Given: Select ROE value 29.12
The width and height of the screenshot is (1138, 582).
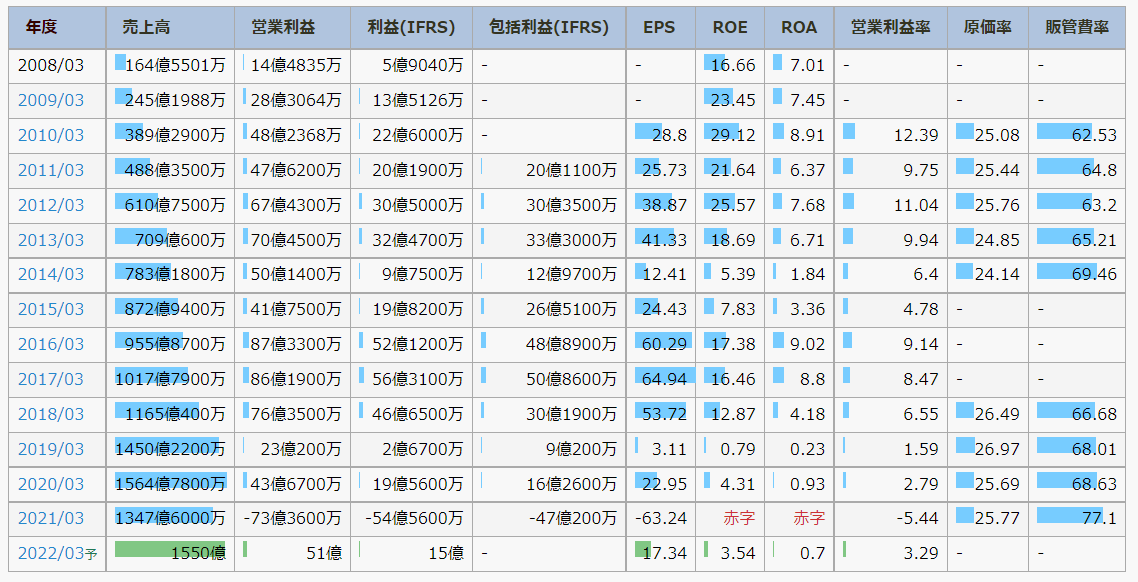Looking at the screenshot, I should coord(734,135).
